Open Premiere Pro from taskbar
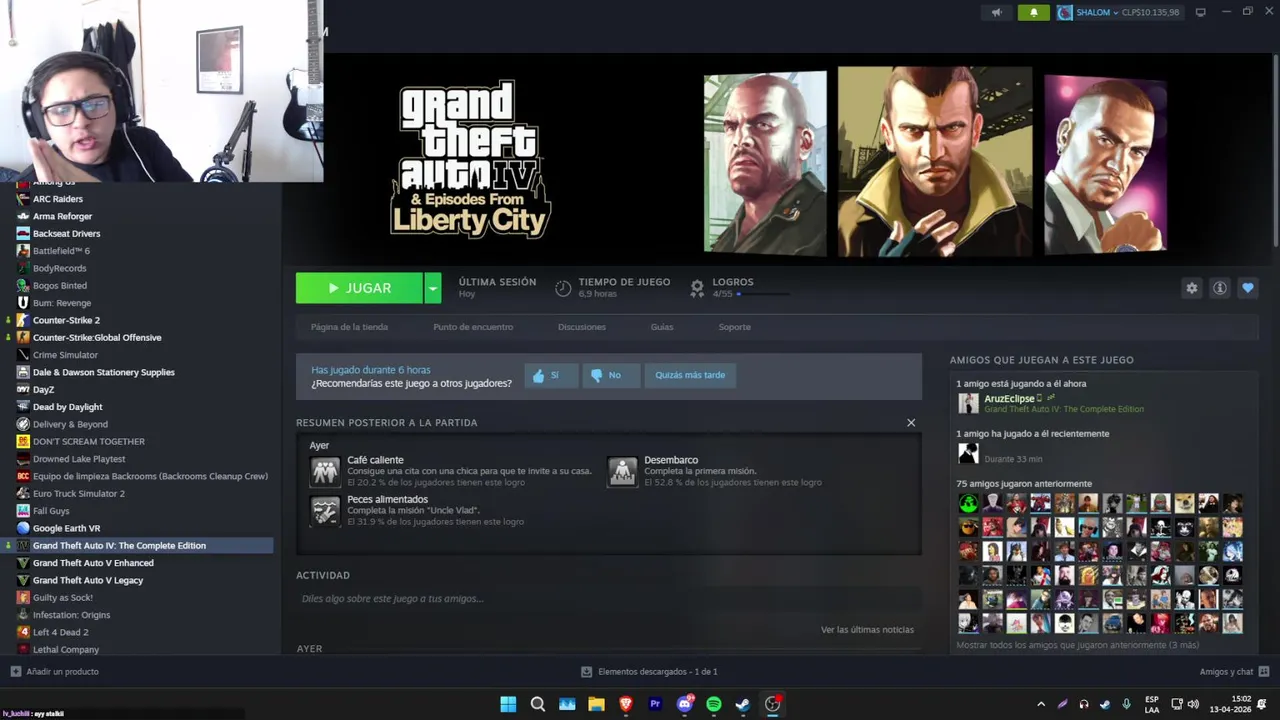Viewport: 1280px width, 720px height. (655, 704)
